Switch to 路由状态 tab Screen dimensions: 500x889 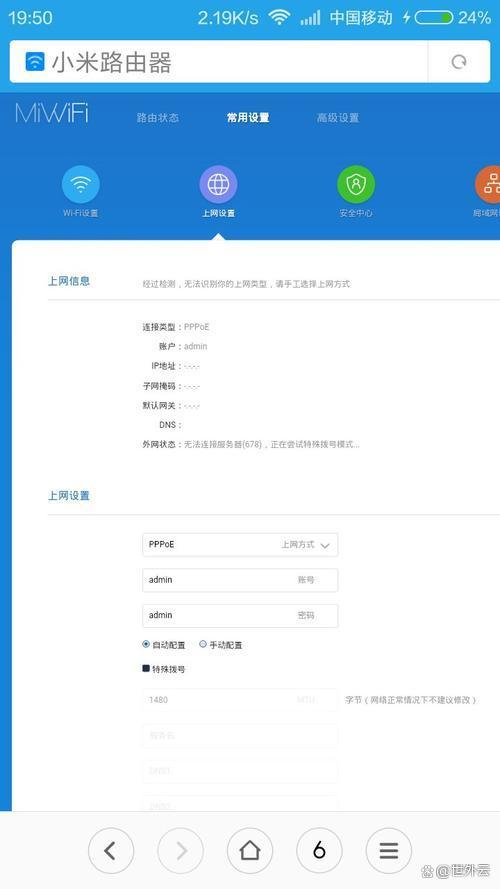pyautogui.click(x=158, y=118)
